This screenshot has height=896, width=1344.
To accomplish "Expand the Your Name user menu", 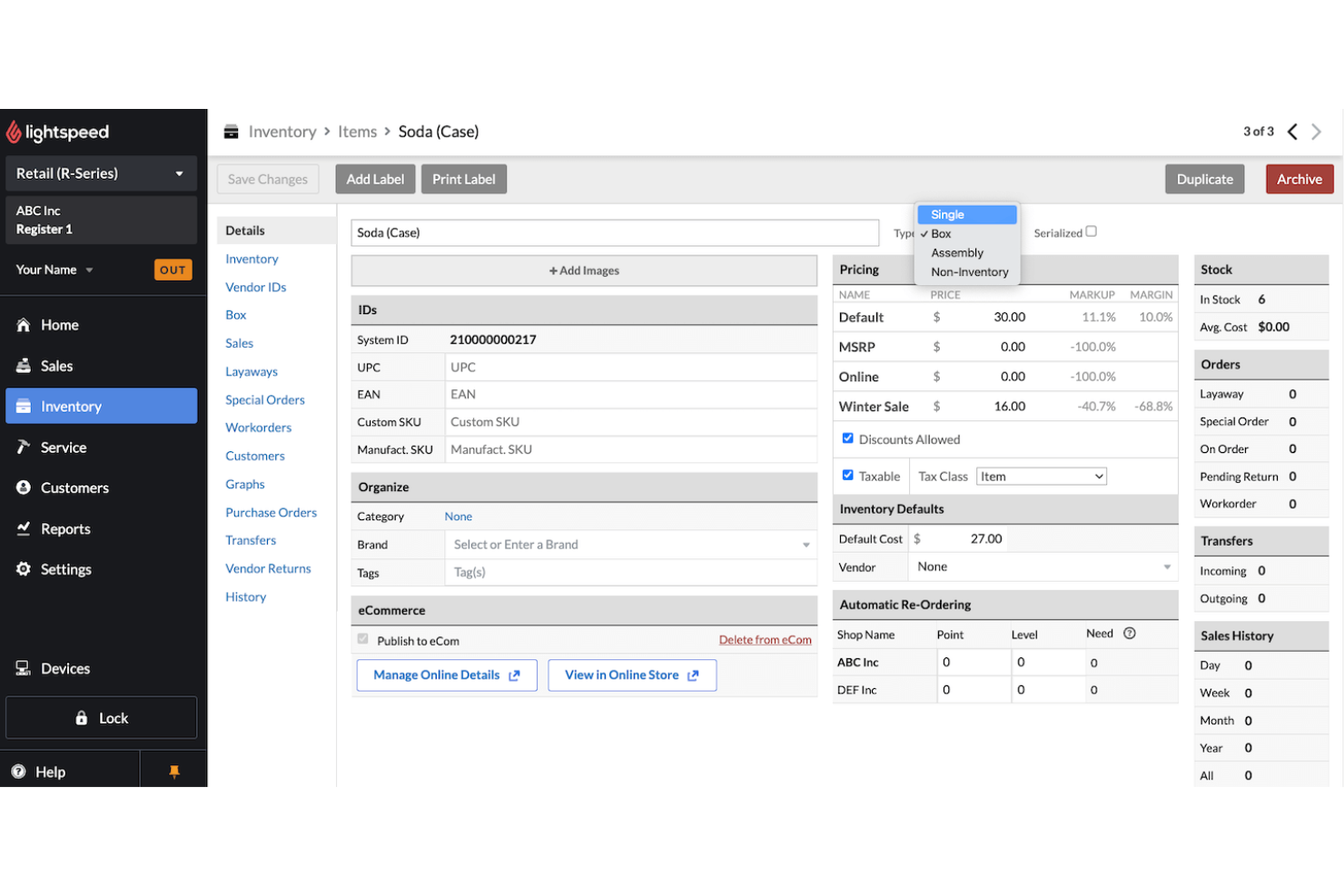I will coord(54,270).
